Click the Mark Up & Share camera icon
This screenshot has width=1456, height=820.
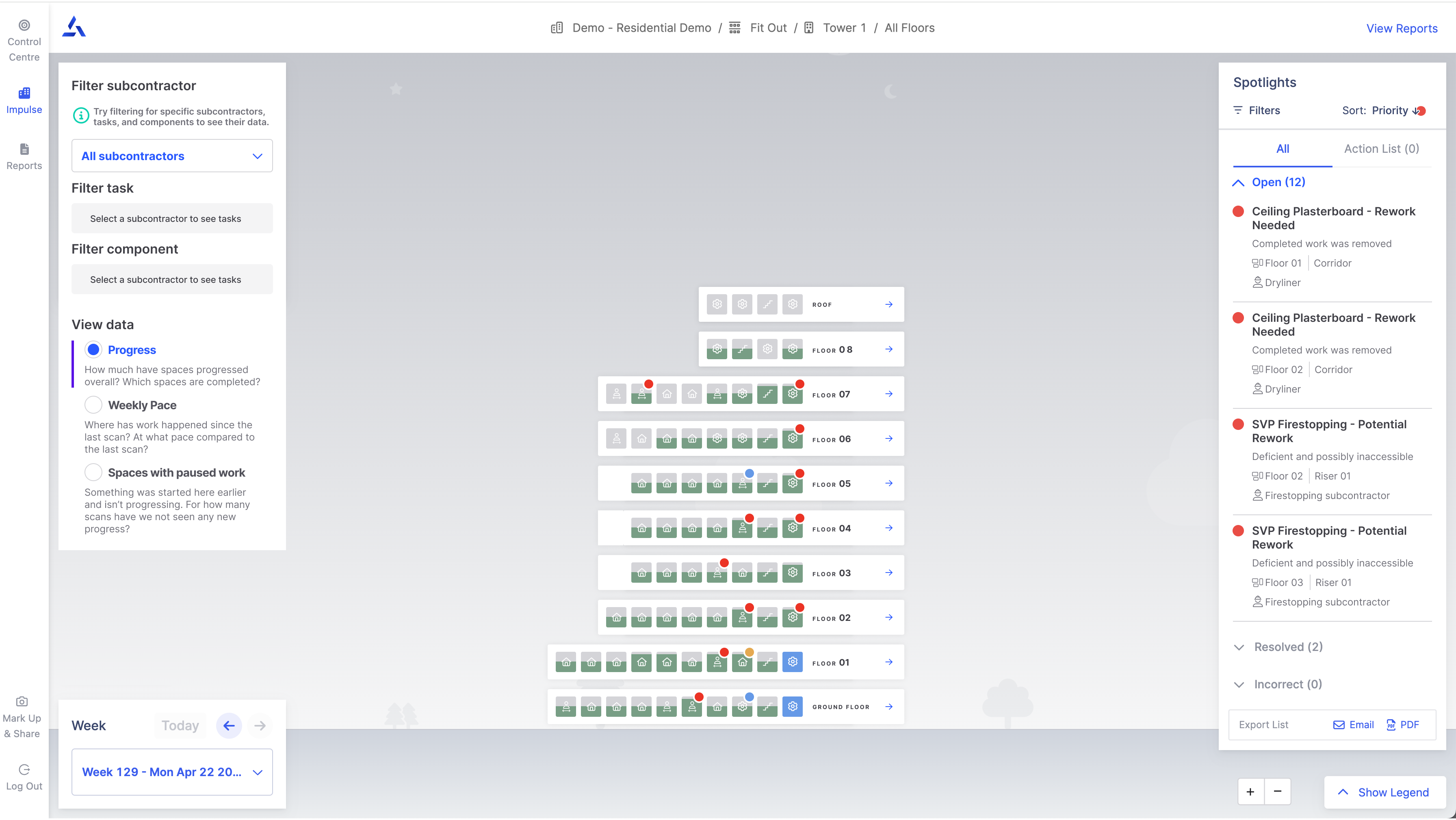click(x=22, y=701)
